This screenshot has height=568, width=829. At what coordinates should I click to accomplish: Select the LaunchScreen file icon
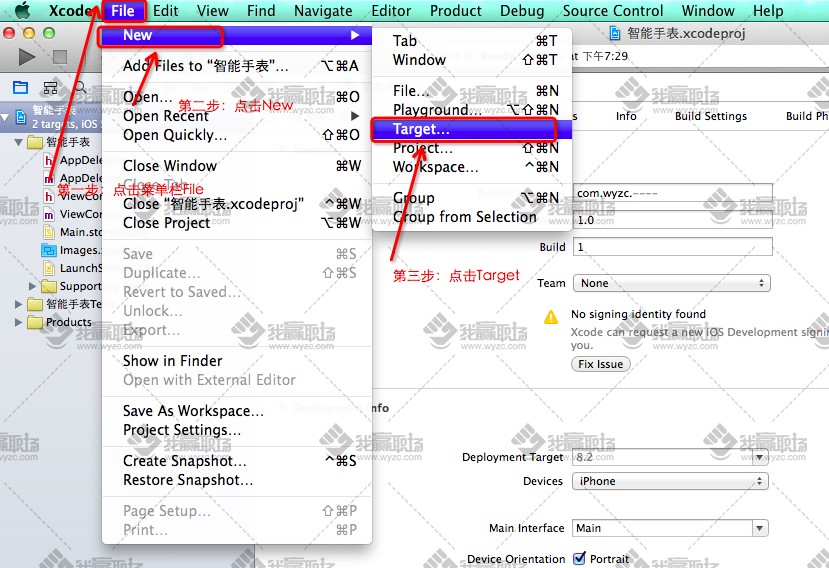(49, 268)
